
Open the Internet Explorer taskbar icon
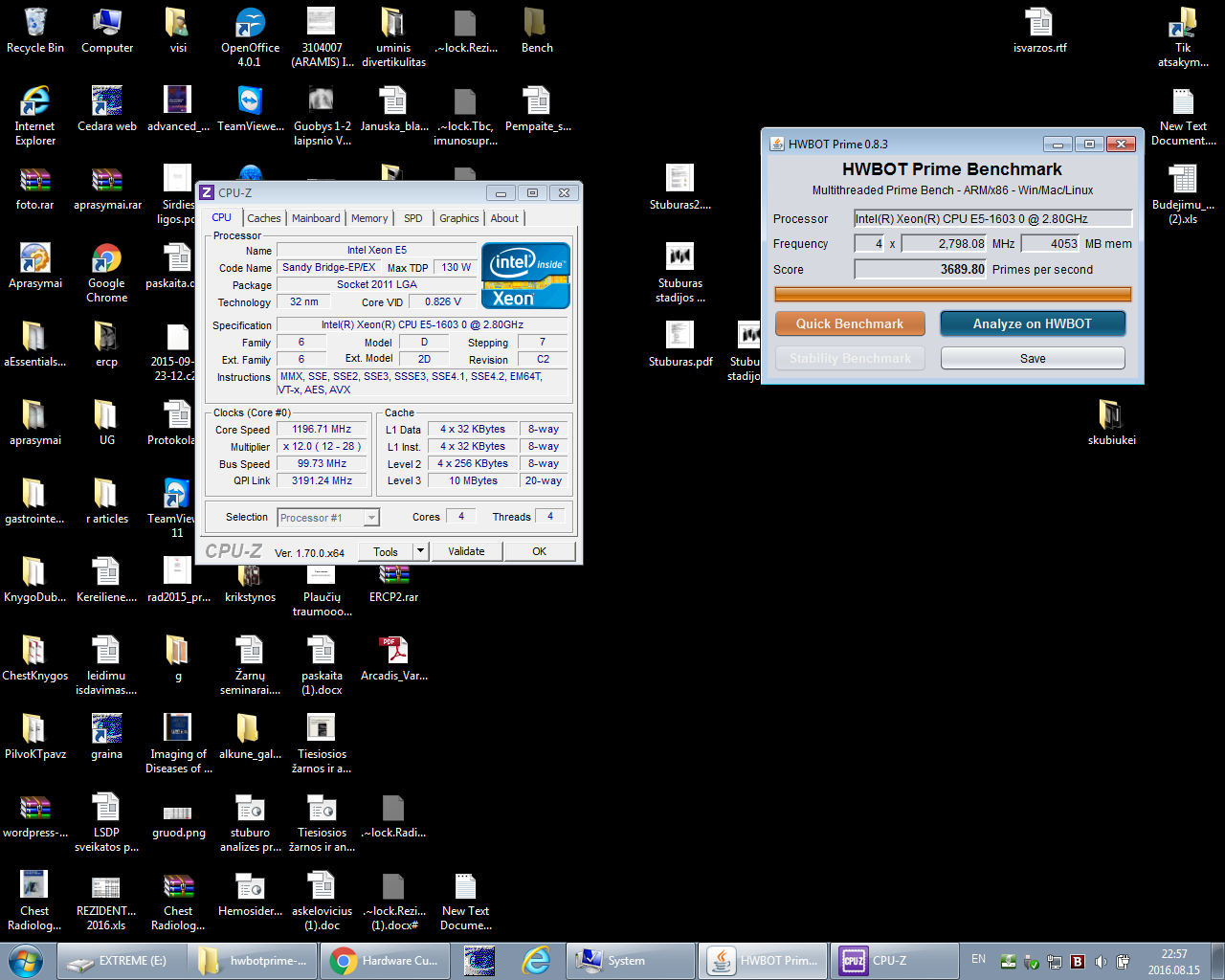536,961
